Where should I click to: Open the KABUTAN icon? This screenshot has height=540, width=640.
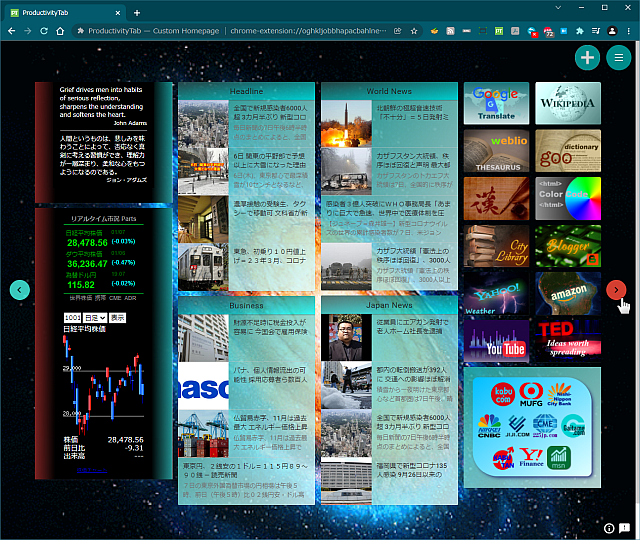tap(503, 458)
